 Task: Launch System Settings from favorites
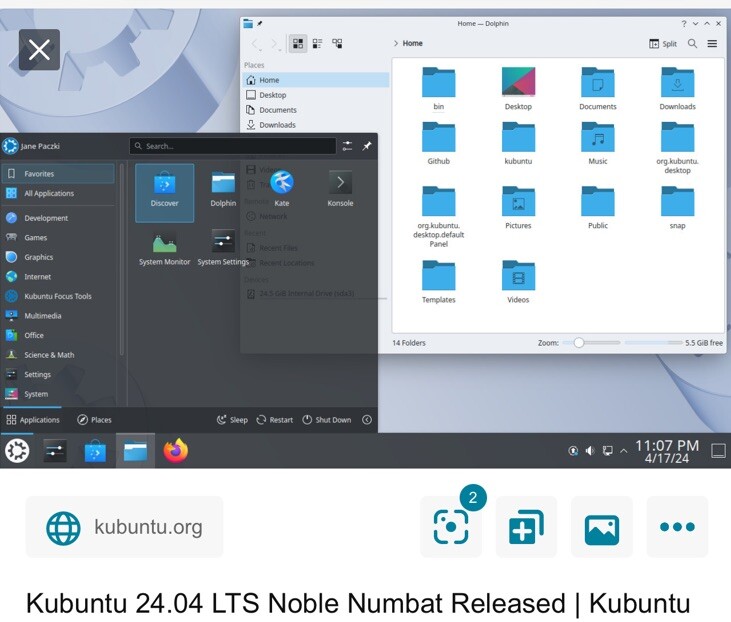223,248
